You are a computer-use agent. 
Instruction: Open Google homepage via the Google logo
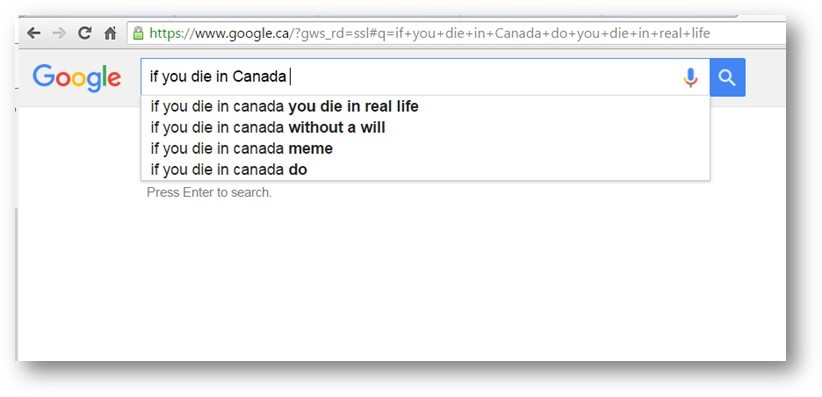(x=77, y=78)
